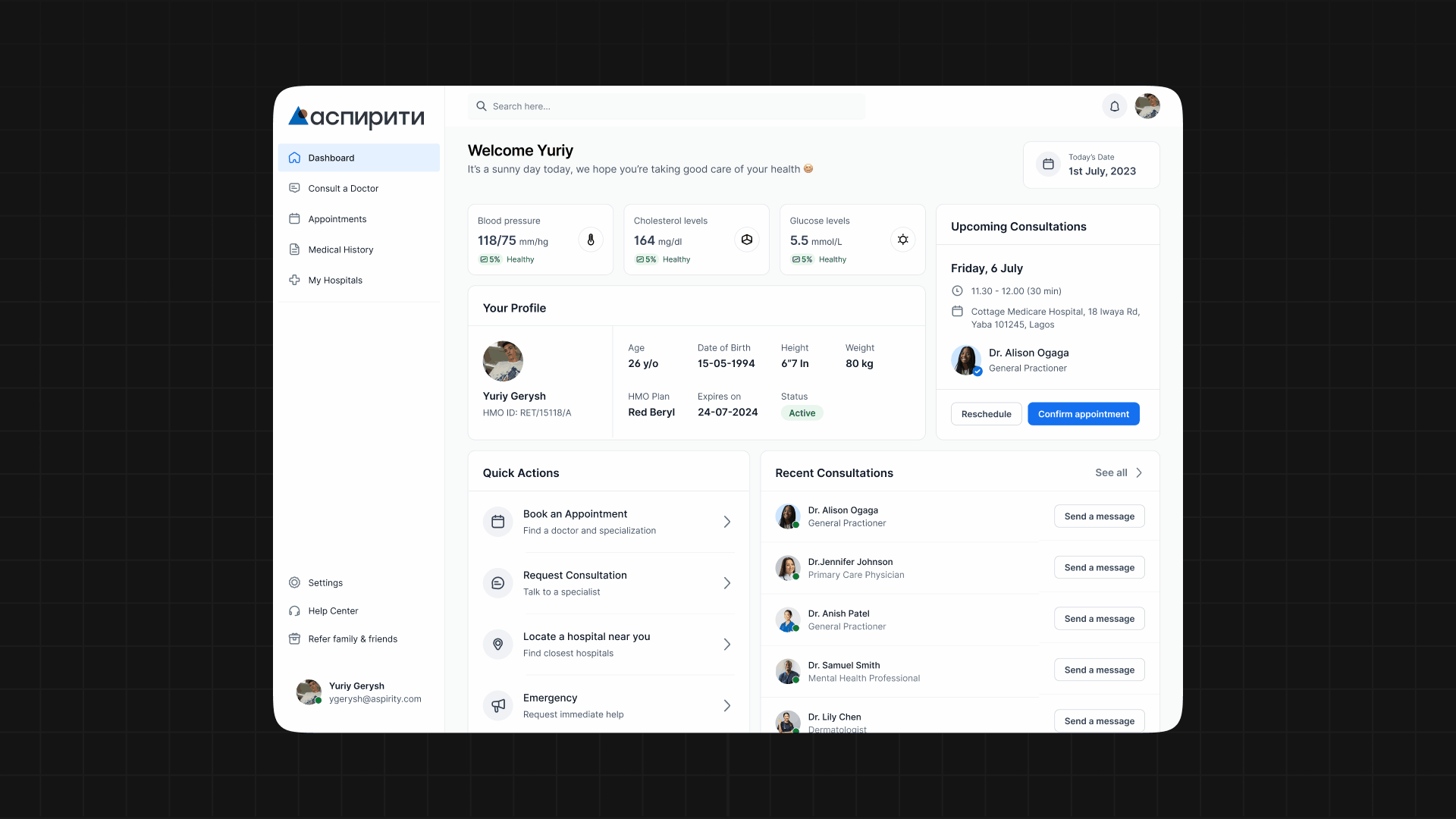Open the Settings gear in sidebar
Screen dimensions: 1456x819
[x=294, y=582]
